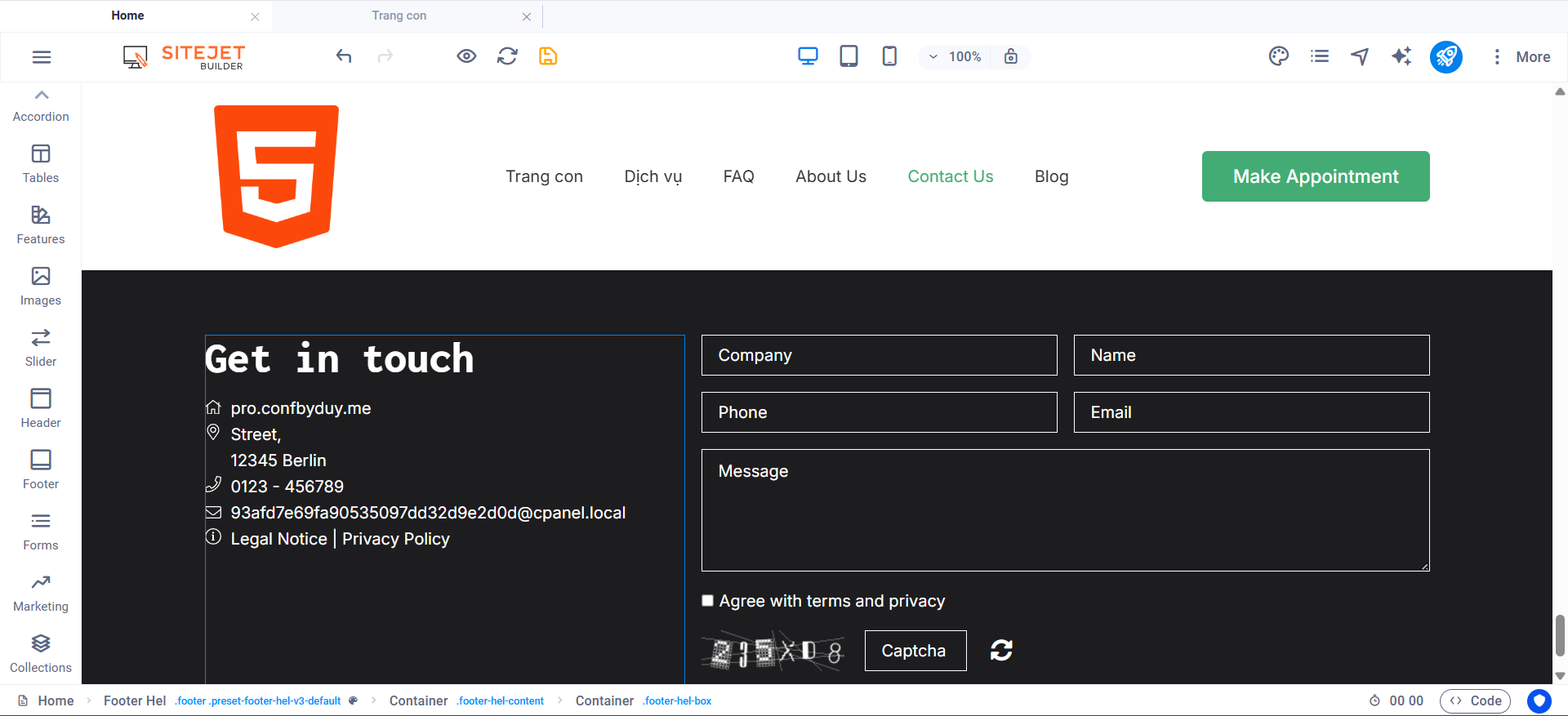Reload the captcha image
Viewport: 1568px width, 716px height.
[x=1001, y=651]
